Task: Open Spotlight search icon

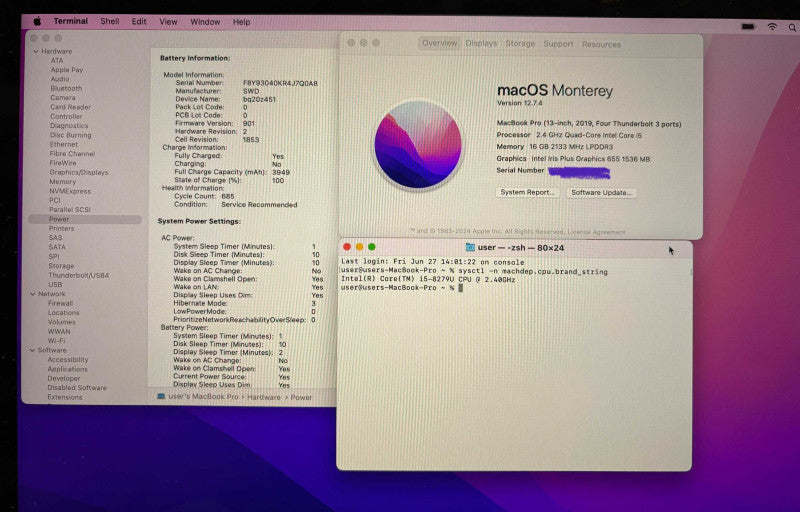Action: tap(792, 28)
